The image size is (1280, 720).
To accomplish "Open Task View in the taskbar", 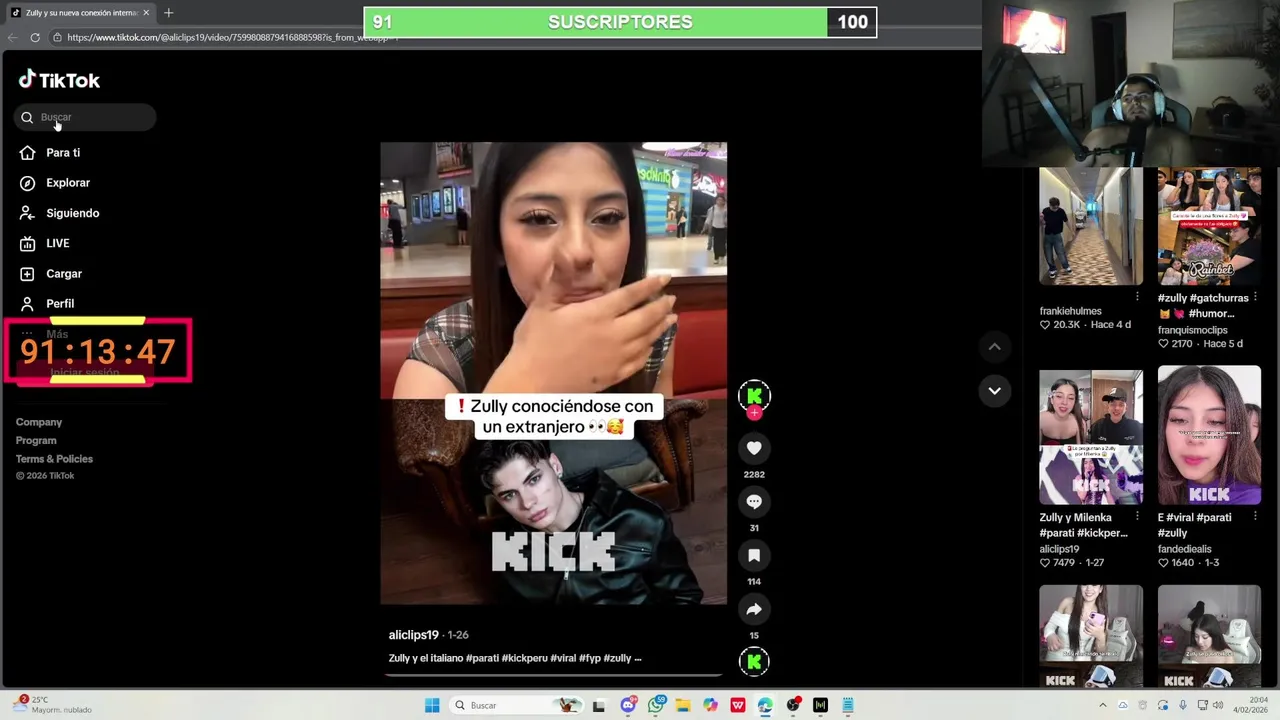I will tap(599, 705).
